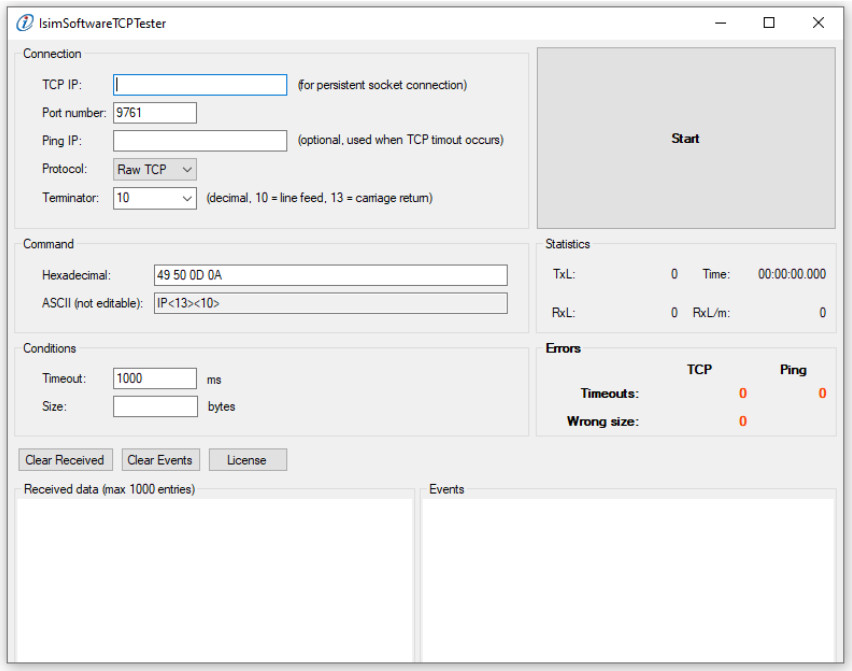Click inside the Received data list area
Screen dimensions: 852x671
tap(215, 580)
